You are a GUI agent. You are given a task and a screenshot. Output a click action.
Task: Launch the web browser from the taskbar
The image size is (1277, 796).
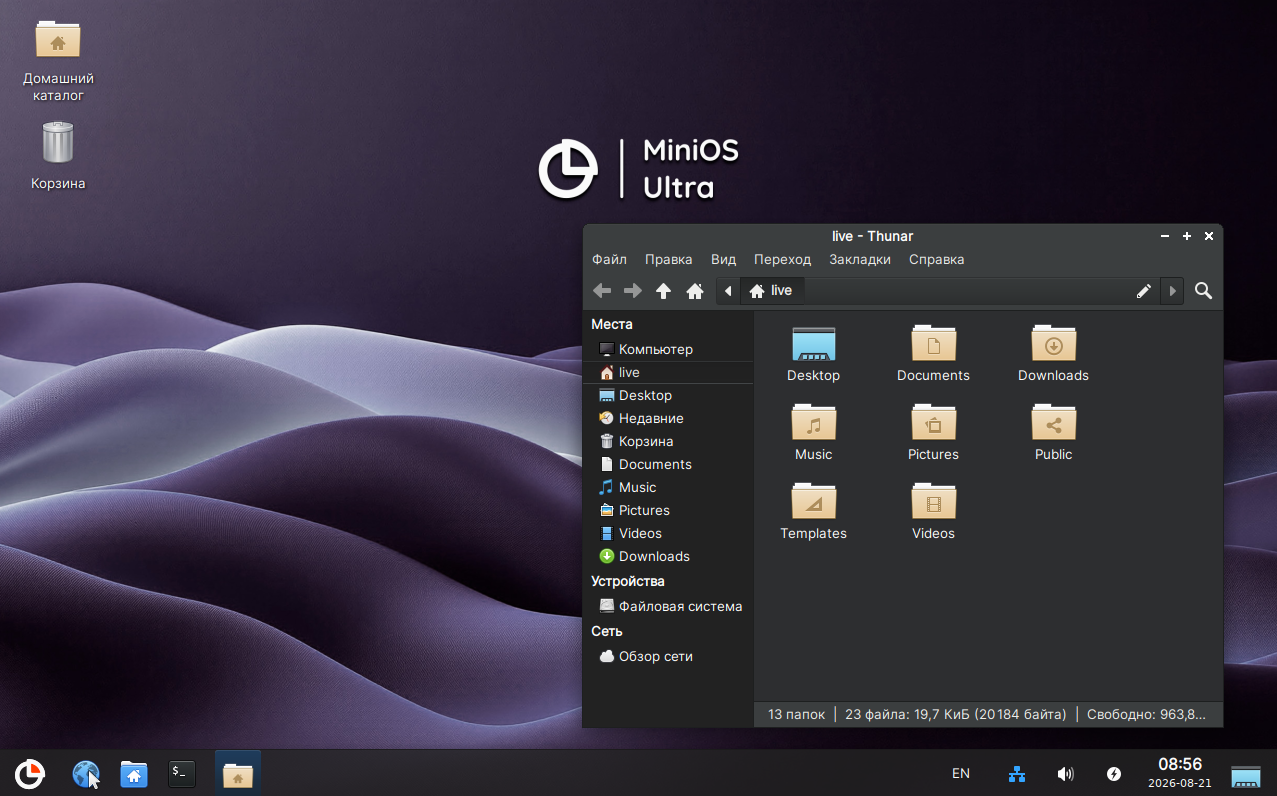coord(86,774)
